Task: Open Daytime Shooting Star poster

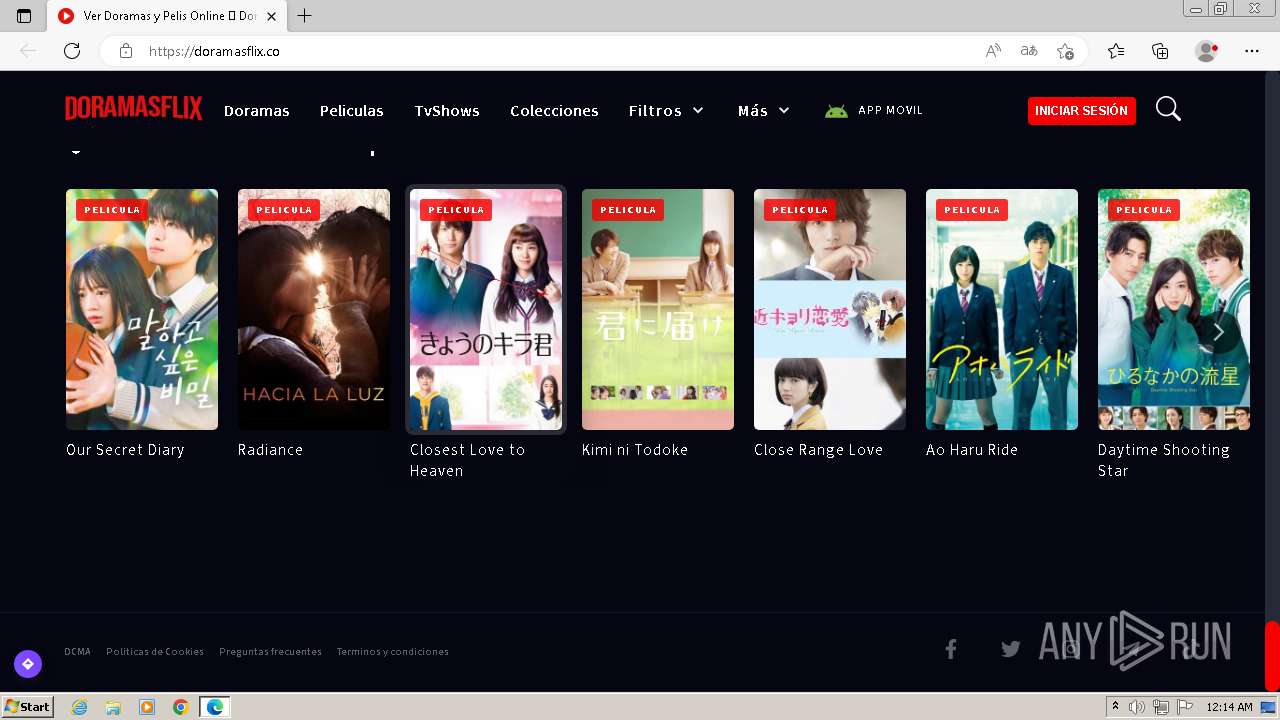Action: pyautogui.click(x=1174, y=310)
